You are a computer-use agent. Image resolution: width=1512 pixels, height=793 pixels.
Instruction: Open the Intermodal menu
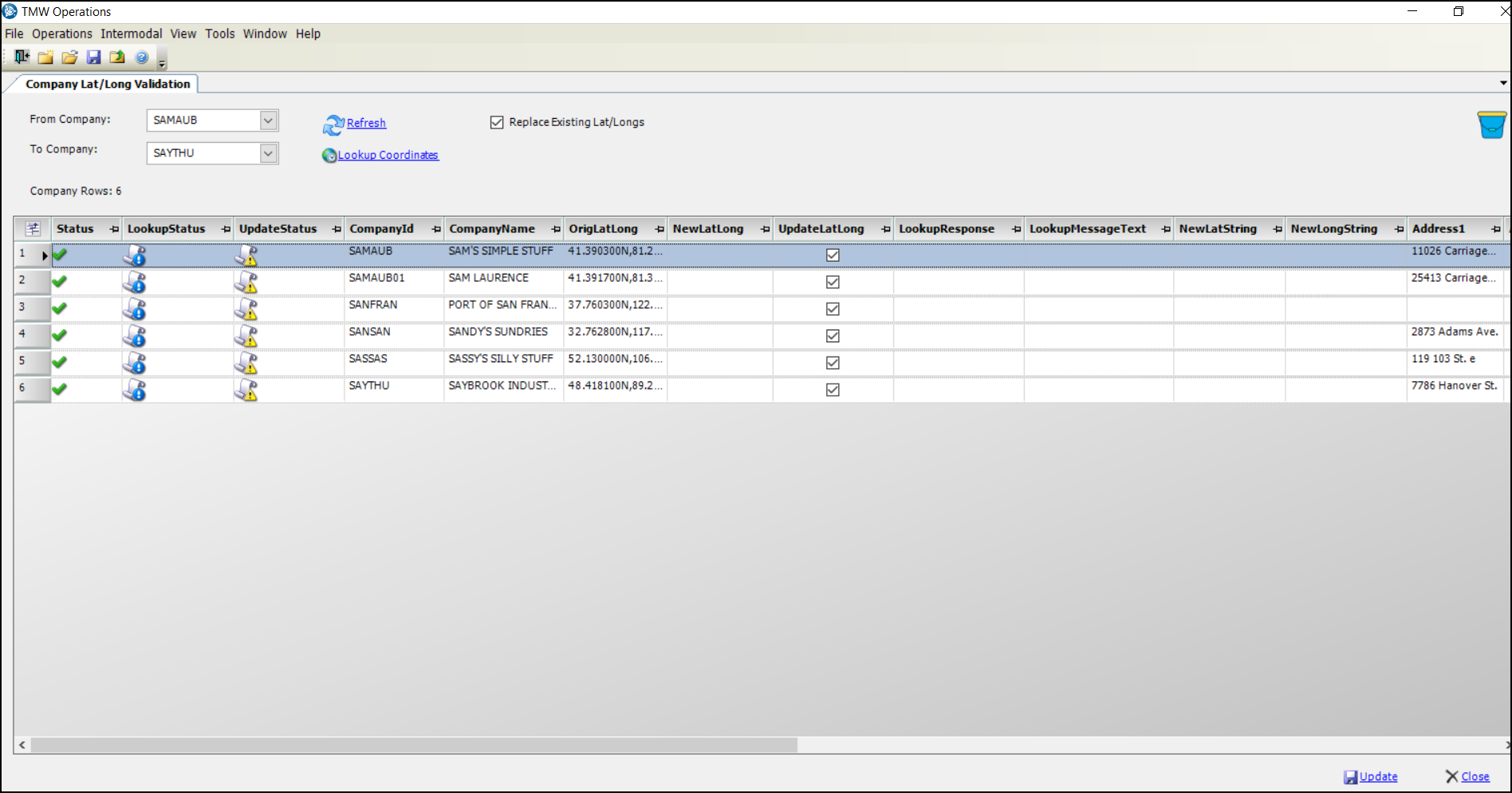click(x=131, y=34)
